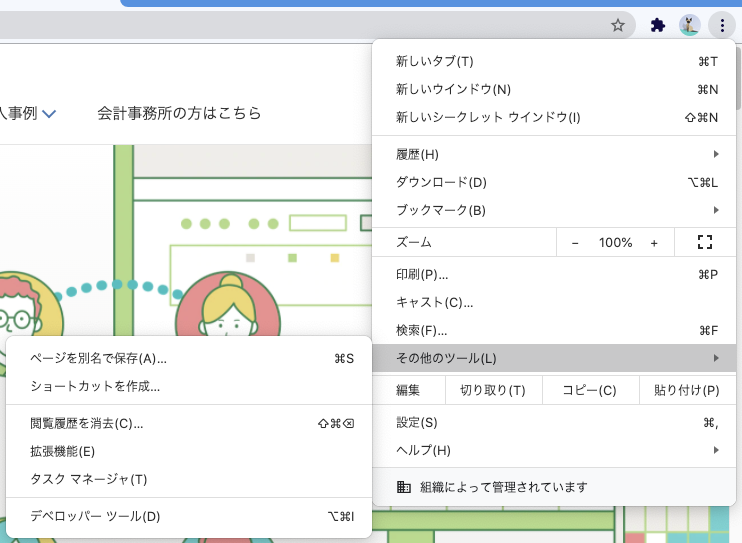Increase zoom with the plus button

[x=654, y=243]
